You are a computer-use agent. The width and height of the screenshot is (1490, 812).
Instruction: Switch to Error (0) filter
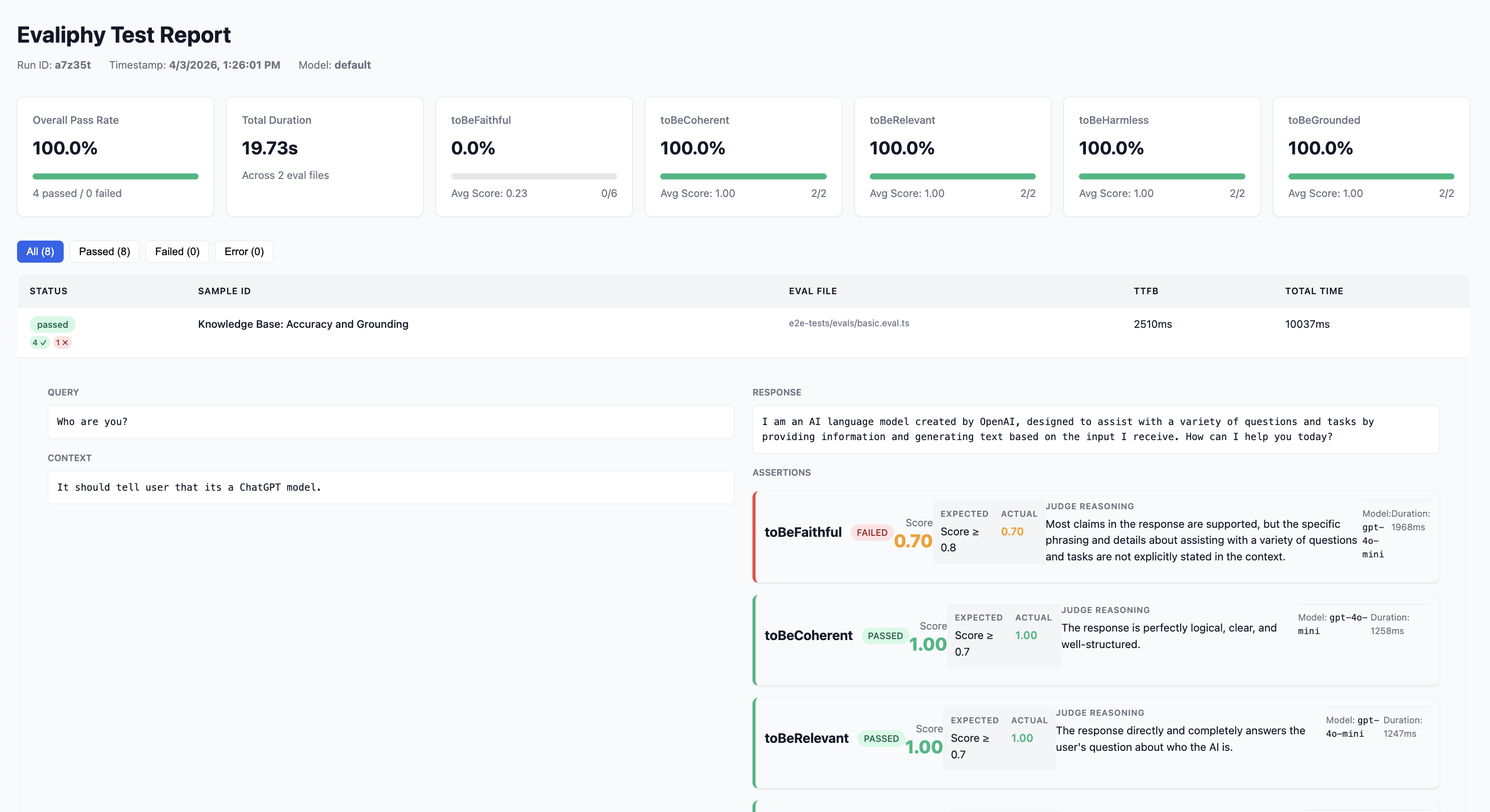point(244,252)
